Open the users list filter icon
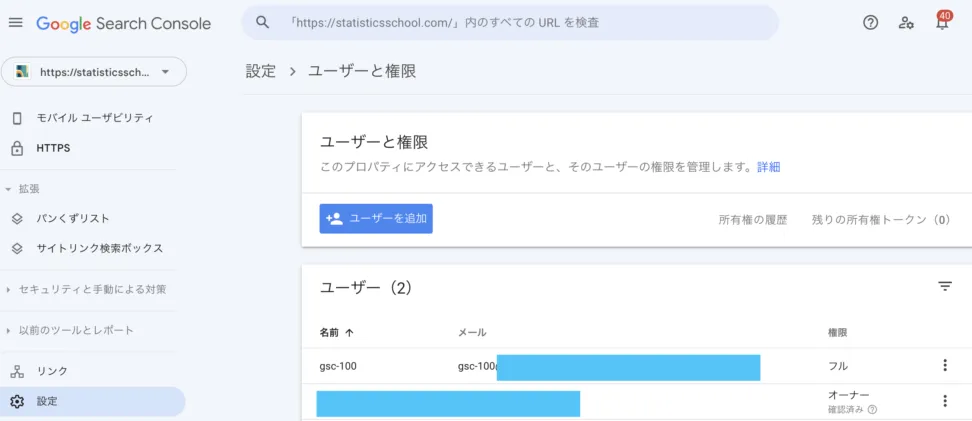 pyautogui.click(x=945, y=286)
